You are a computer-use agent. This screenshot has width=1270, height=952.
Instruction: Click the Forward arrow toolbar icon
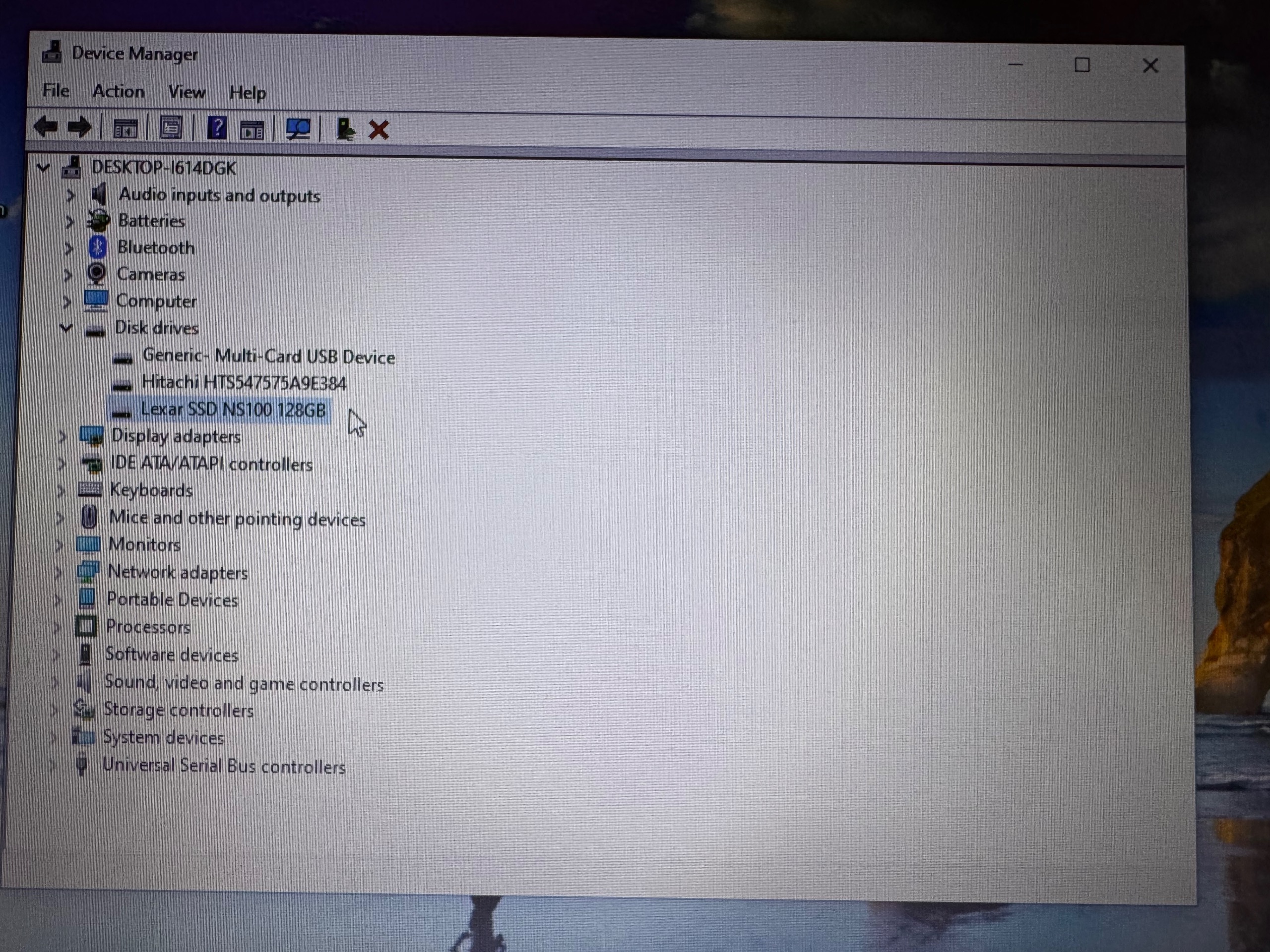pyautogui.click(x=79, y=127)
